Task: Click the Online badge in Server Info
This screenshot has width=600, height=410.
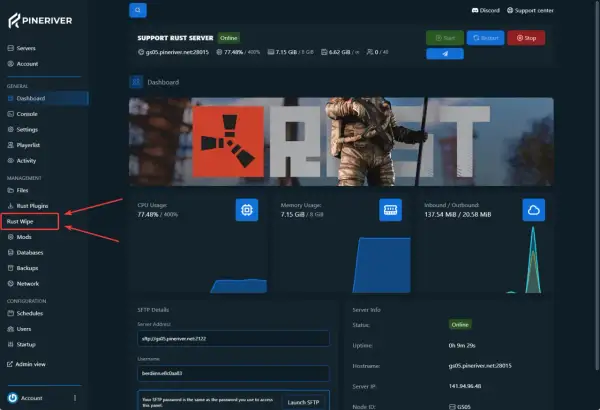Action: pos(460,325)
